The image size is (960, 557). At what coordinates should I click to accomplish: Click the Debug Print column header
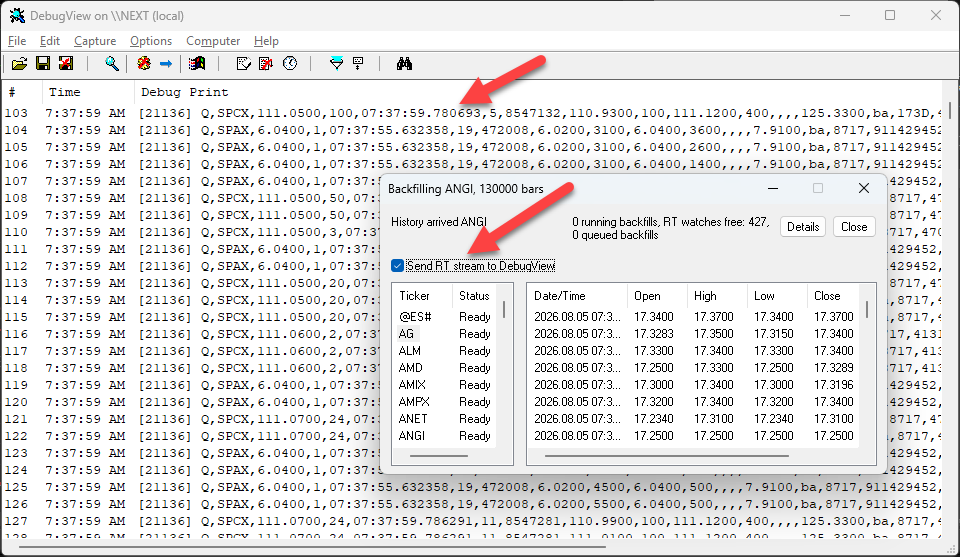539,92
